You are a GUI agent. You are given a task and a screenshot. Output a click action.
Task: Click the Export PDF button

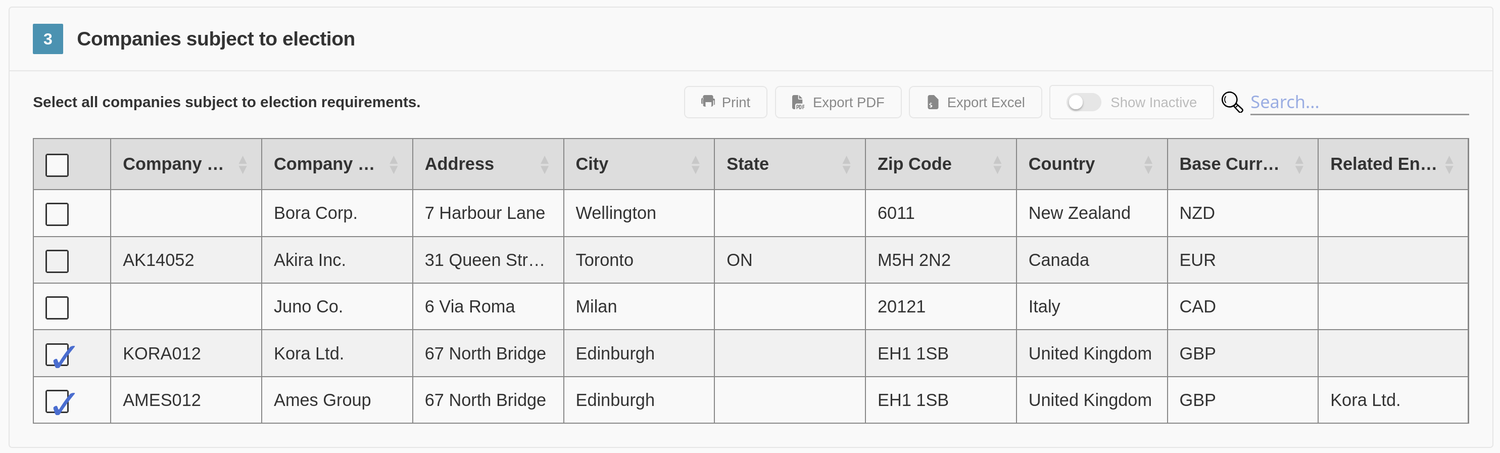click(x=838, y=102)
